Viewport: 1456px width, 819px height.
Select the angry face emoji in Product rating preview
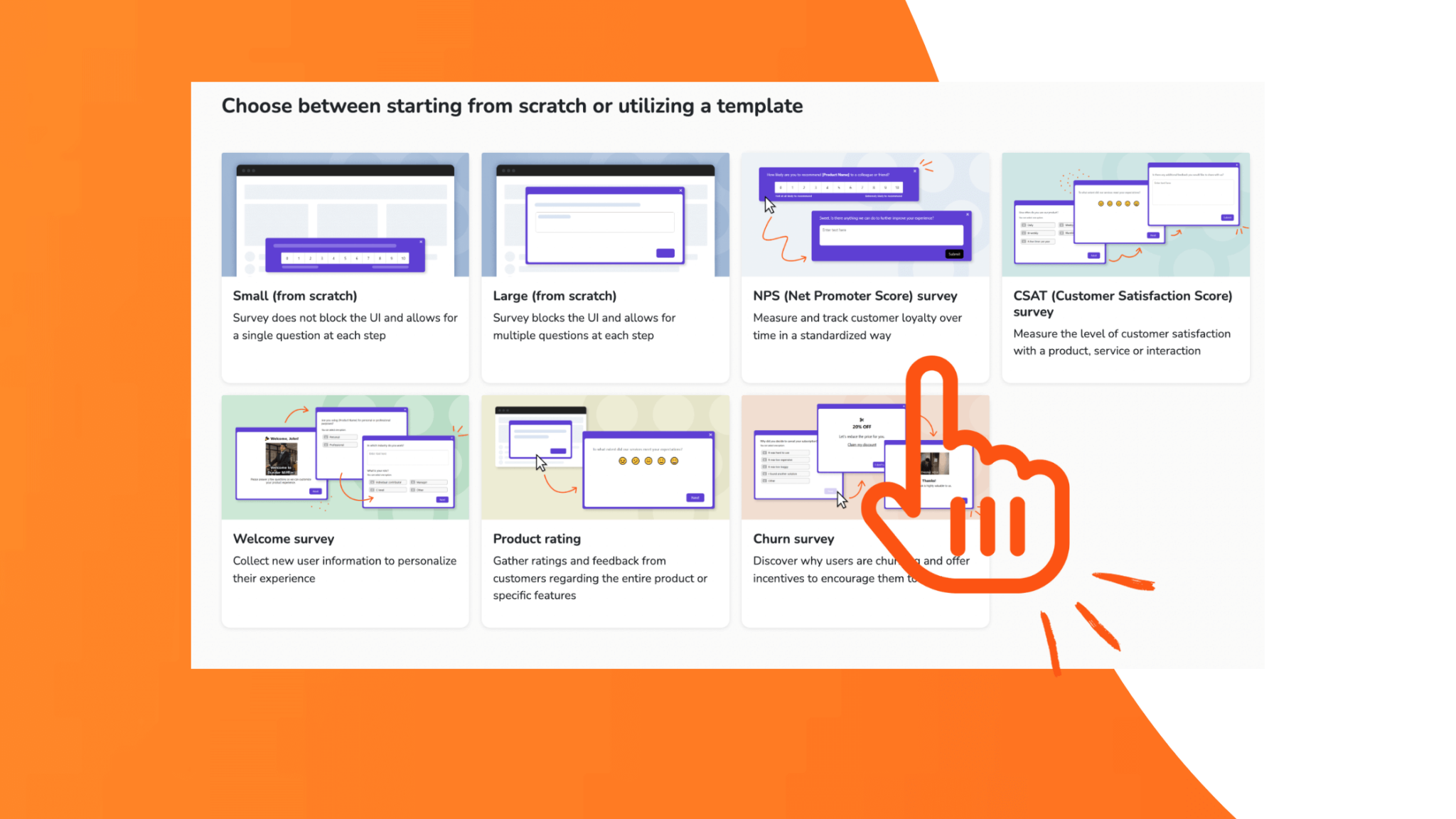(x=623, y=461)
